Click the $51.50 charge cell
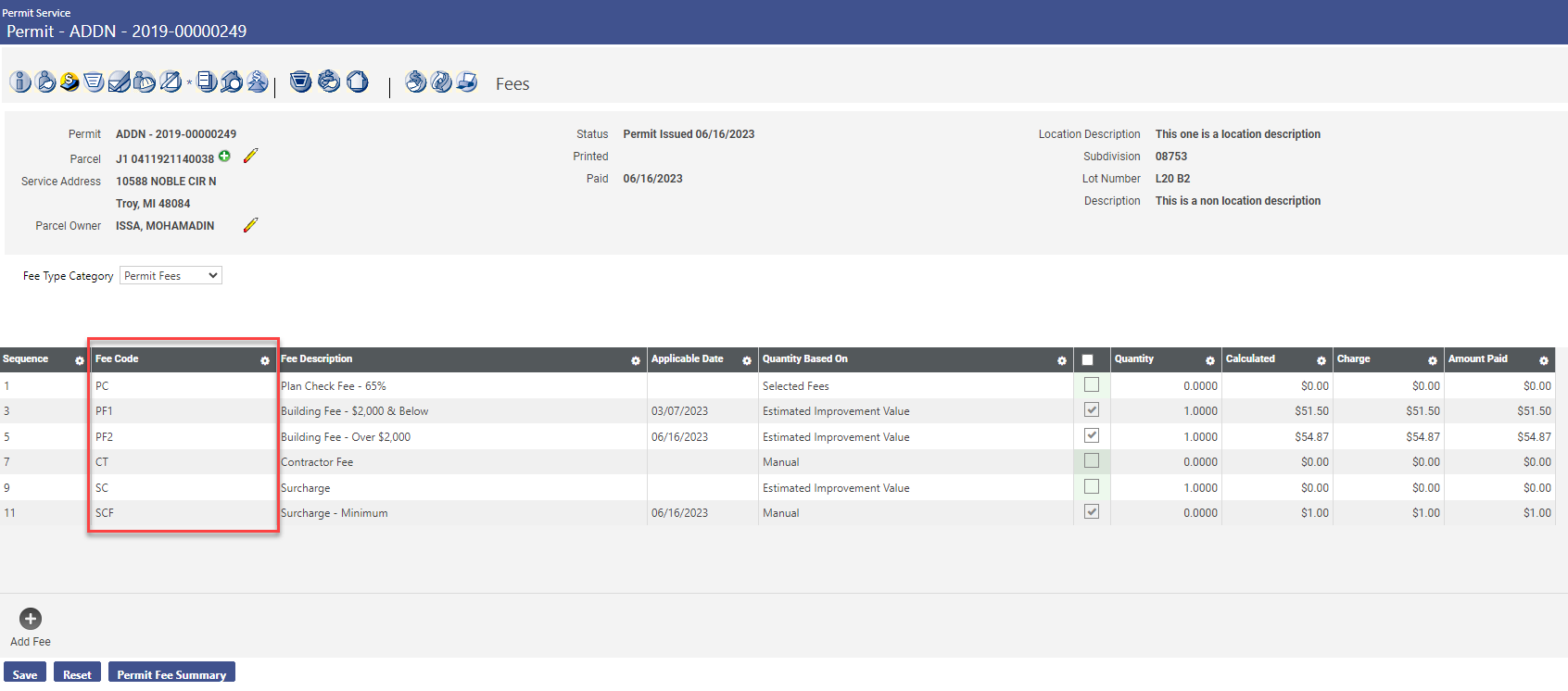1568x691 pixels. (x=1388, y=410)
